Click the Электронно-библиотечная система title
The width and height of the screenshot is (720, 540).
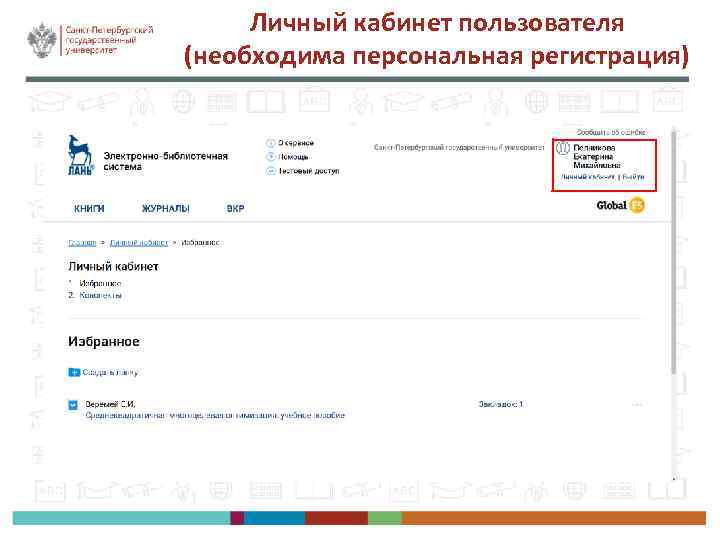[x=165, y=162]
